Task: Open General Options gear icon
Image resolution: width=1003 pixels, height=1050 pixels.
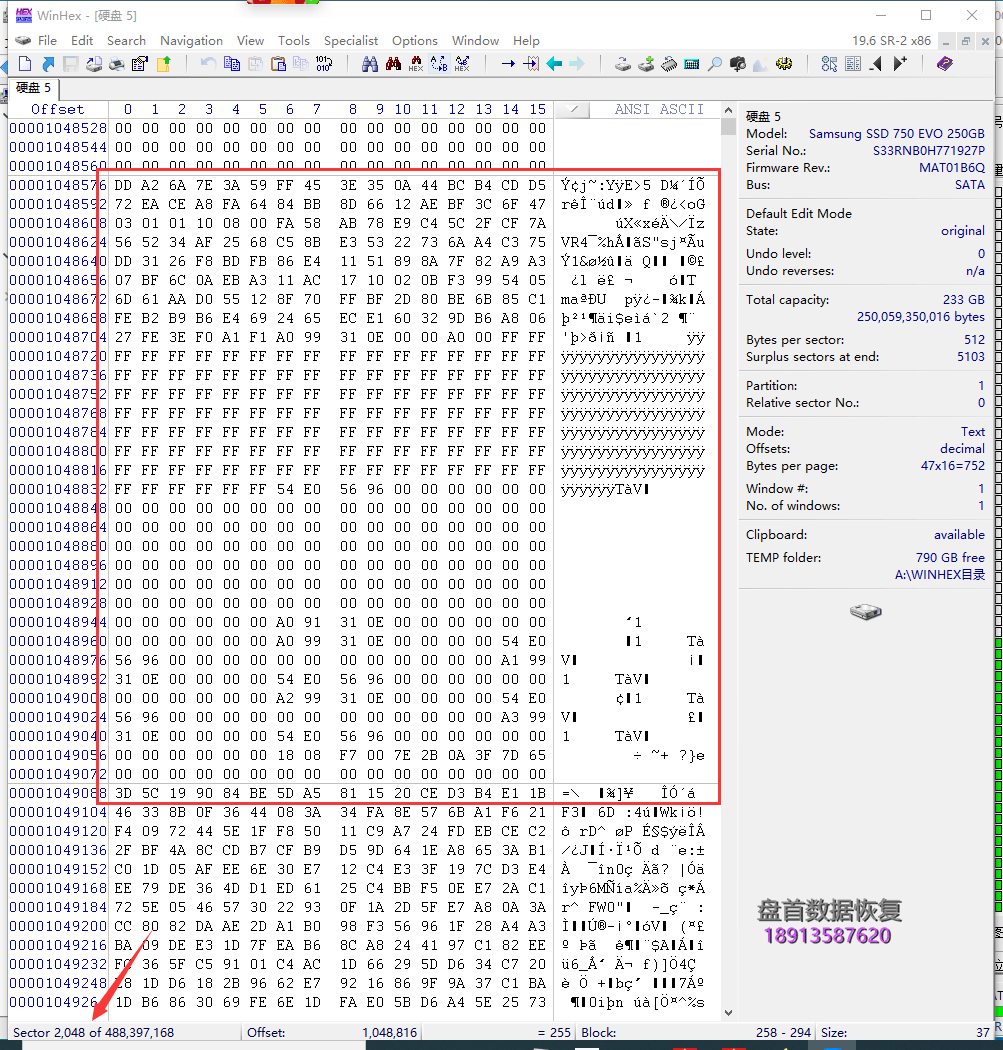Action: pos(784,64)
